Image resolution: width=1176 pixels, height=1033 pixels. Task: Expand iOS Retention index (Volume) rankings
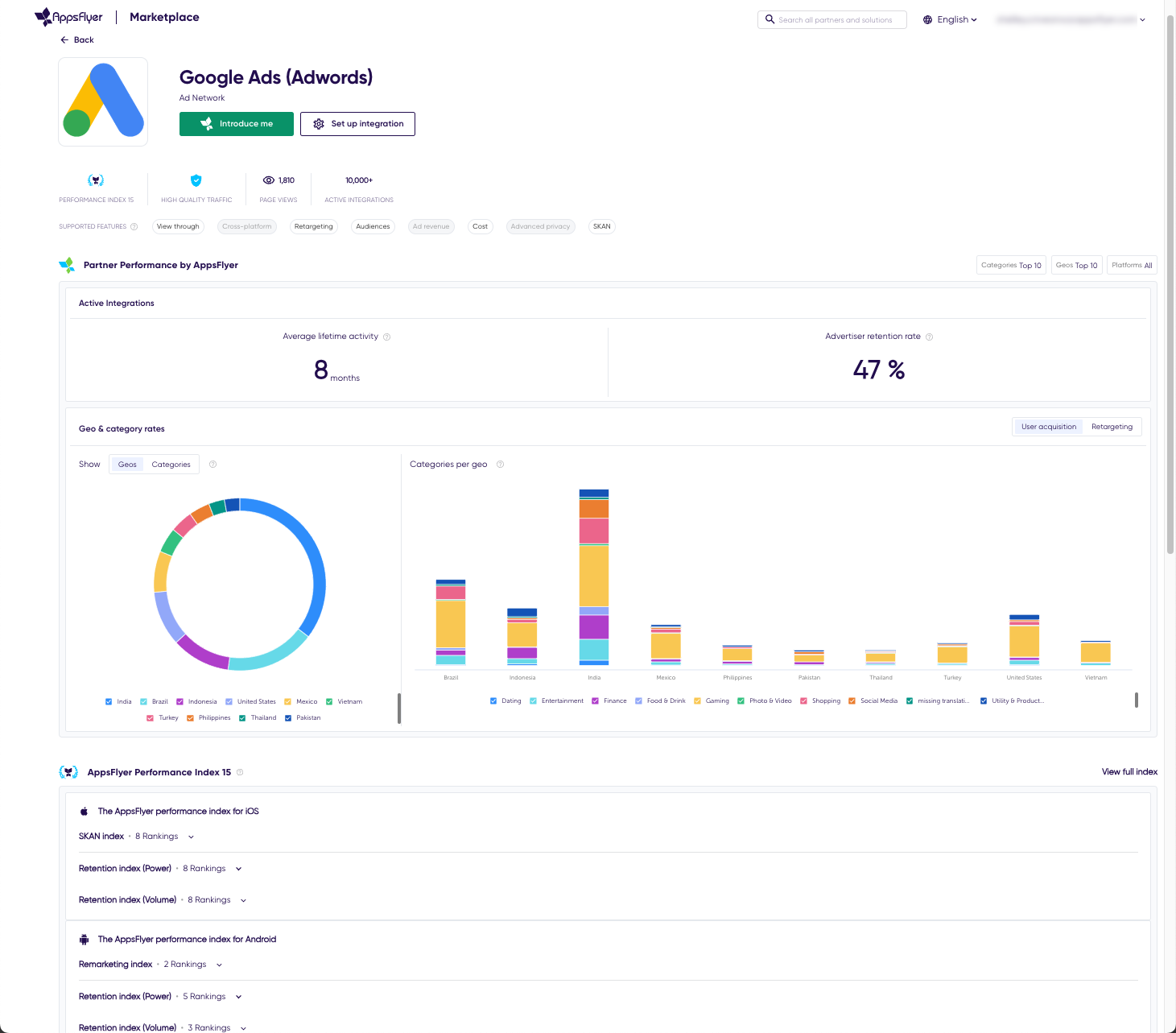243,900
